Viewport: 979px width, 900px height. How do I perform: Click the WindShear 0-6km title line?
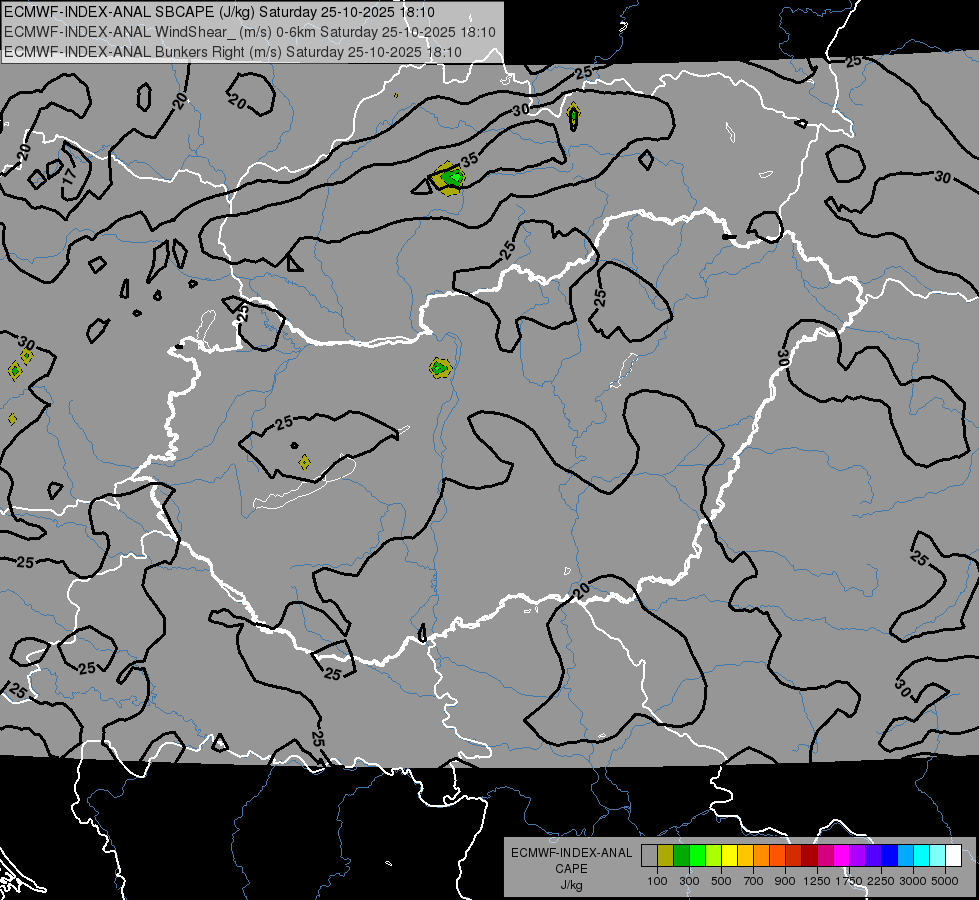click(x=250, y=32)
